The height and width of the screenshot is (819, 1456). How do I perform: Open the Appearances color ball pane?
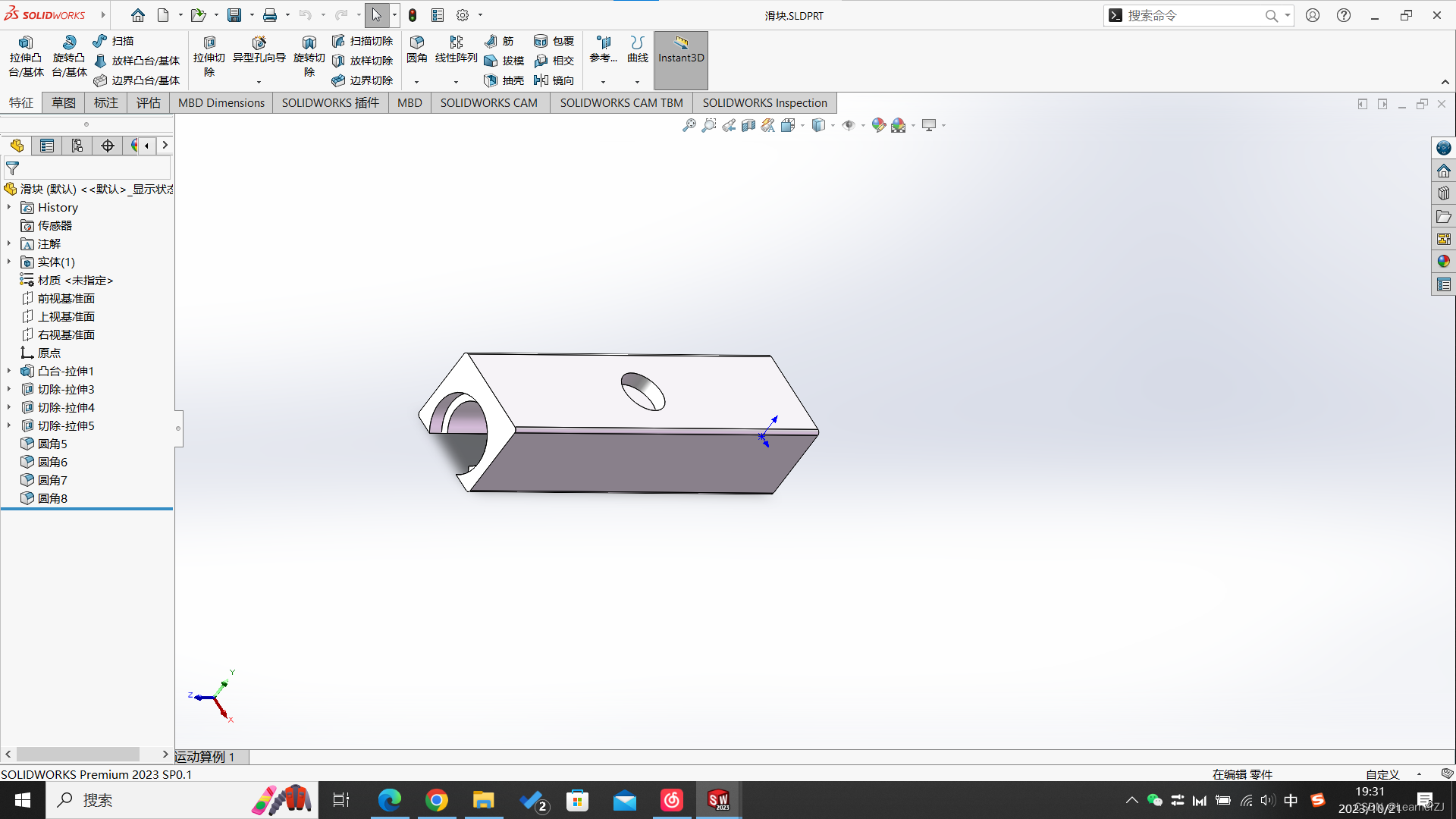pos(1443,262)
